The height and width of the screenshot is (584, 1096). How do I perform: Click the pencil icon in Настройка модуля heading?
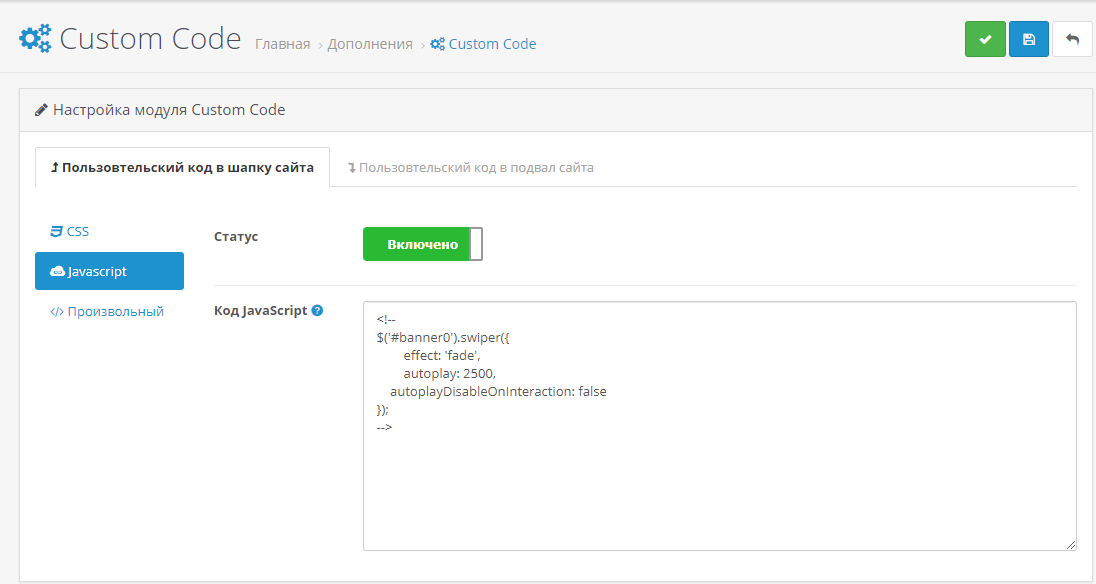(x=41, y=110)
